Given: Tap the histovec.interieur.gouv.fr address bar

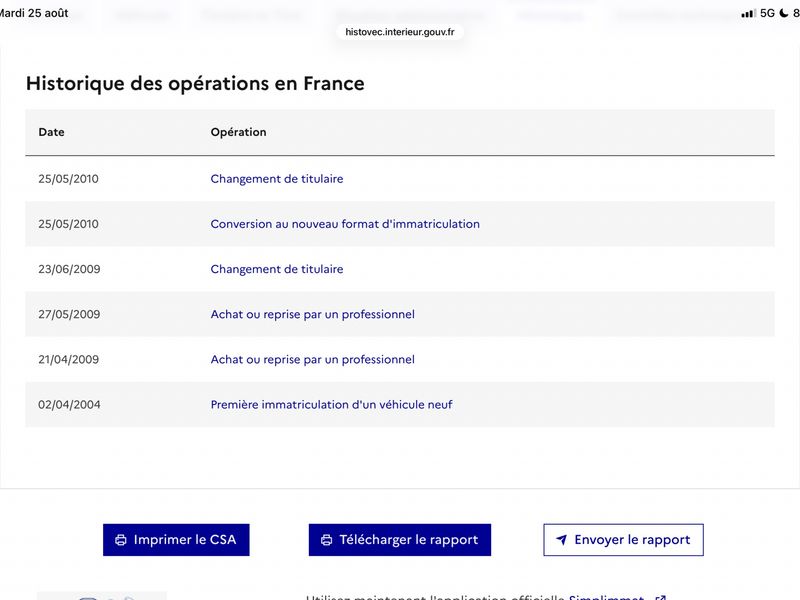Looking at the screenshot, I should click(399, 32).
